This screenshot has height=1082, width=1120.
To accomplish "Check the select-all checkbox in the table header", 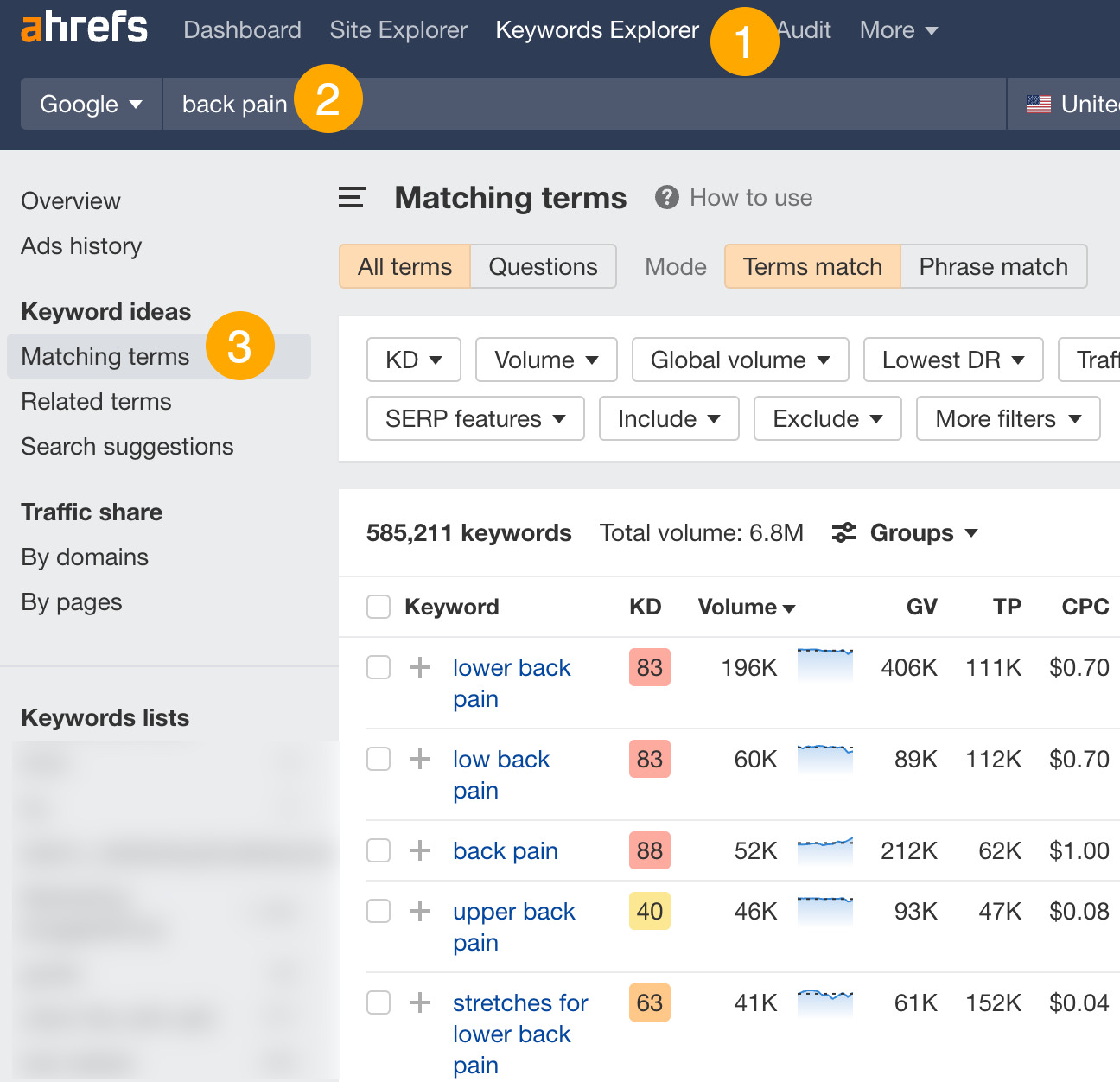I will click(378, 607).
